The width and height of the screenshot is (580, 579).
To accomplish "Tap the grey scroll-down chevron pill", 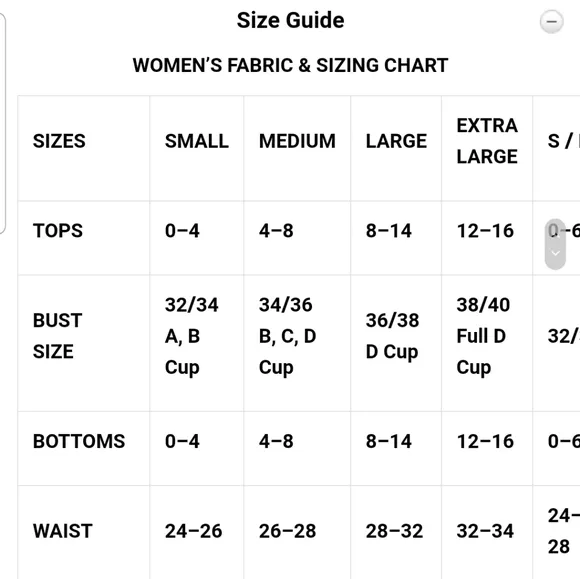I will pos(555,244).
